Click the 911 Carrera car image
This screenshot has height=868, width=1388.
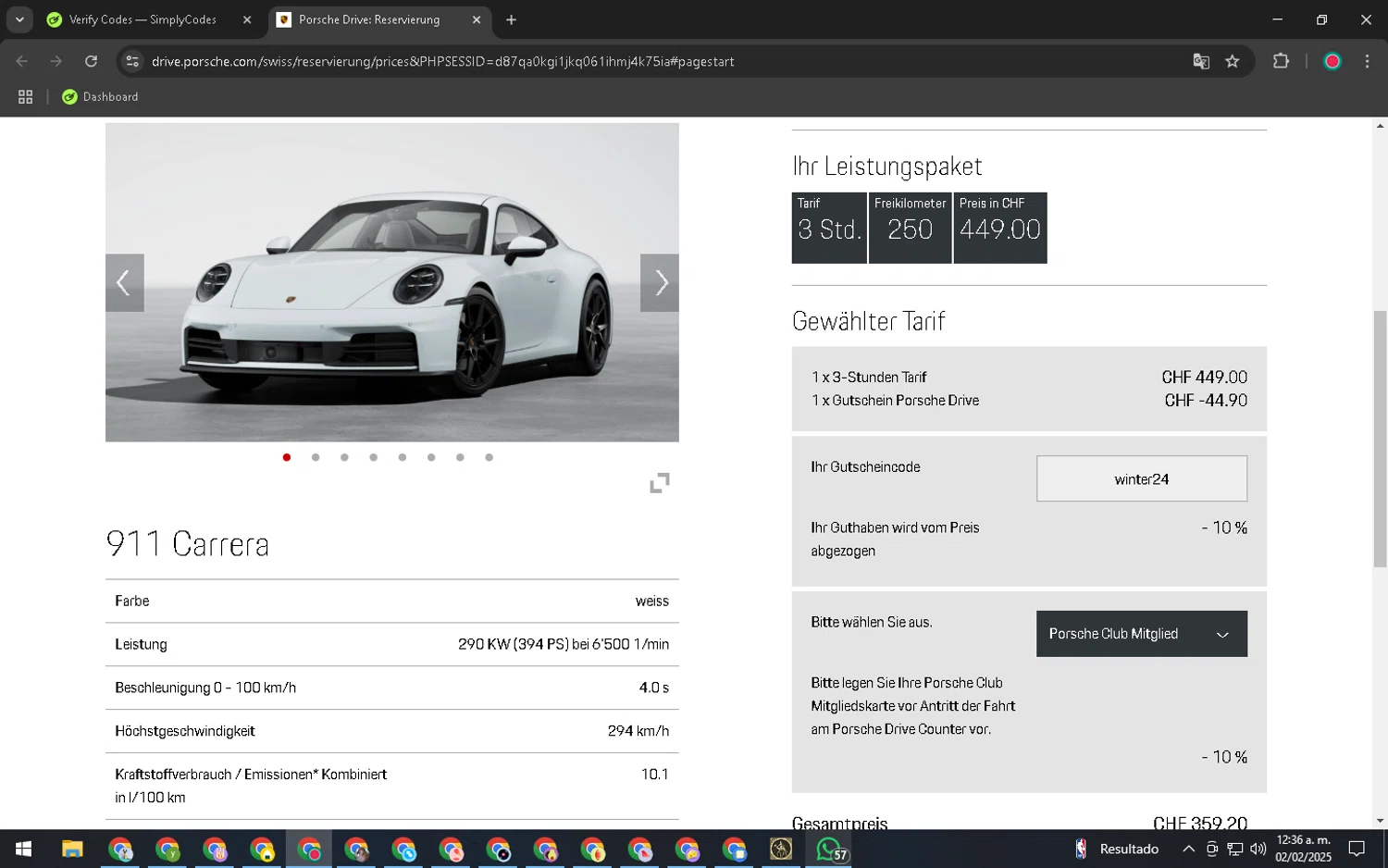coord(392,282)
